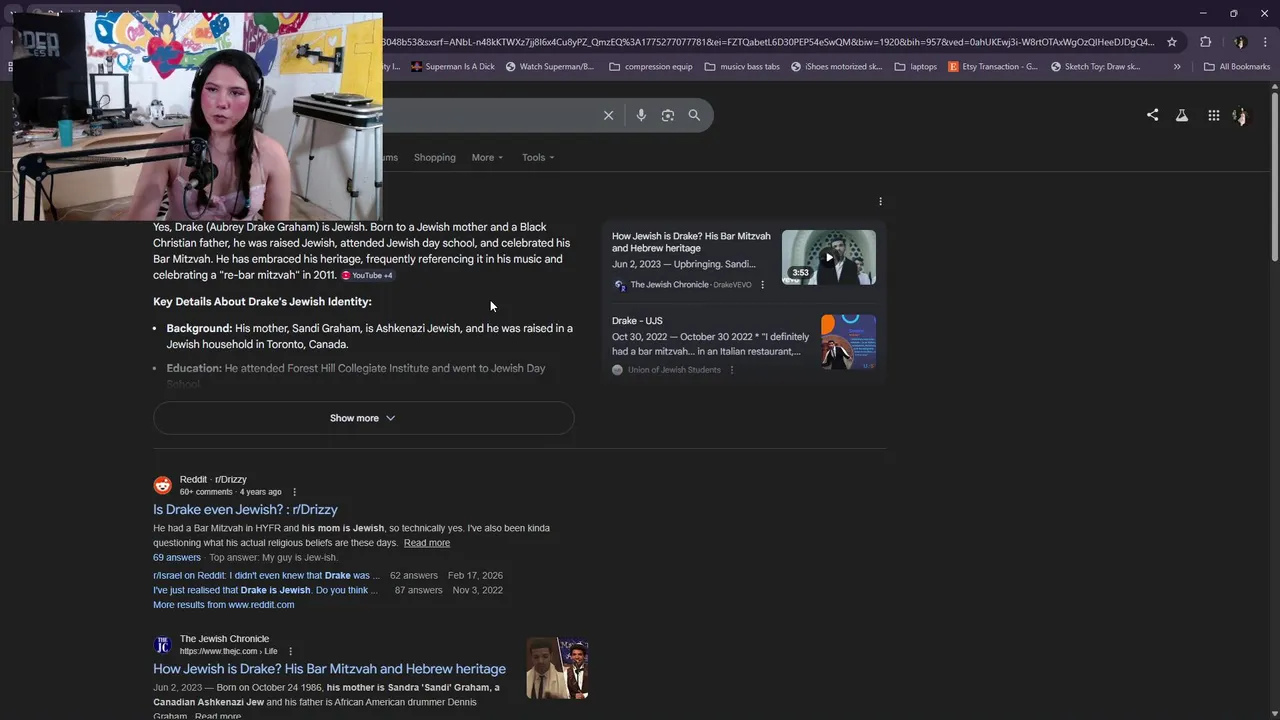Click Read more on Reddit snippet

coord(427,543)
